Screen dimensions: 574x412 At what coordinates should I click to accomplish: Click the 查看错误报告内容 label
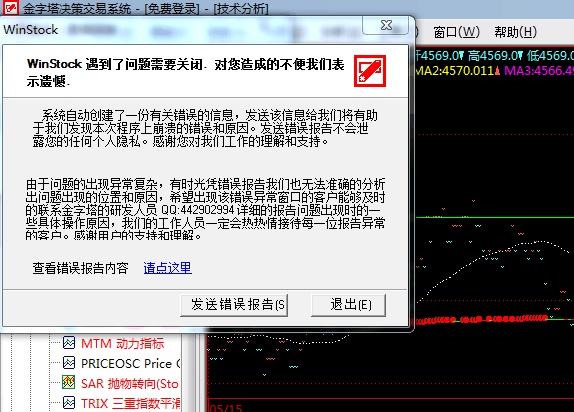point(81,268)
